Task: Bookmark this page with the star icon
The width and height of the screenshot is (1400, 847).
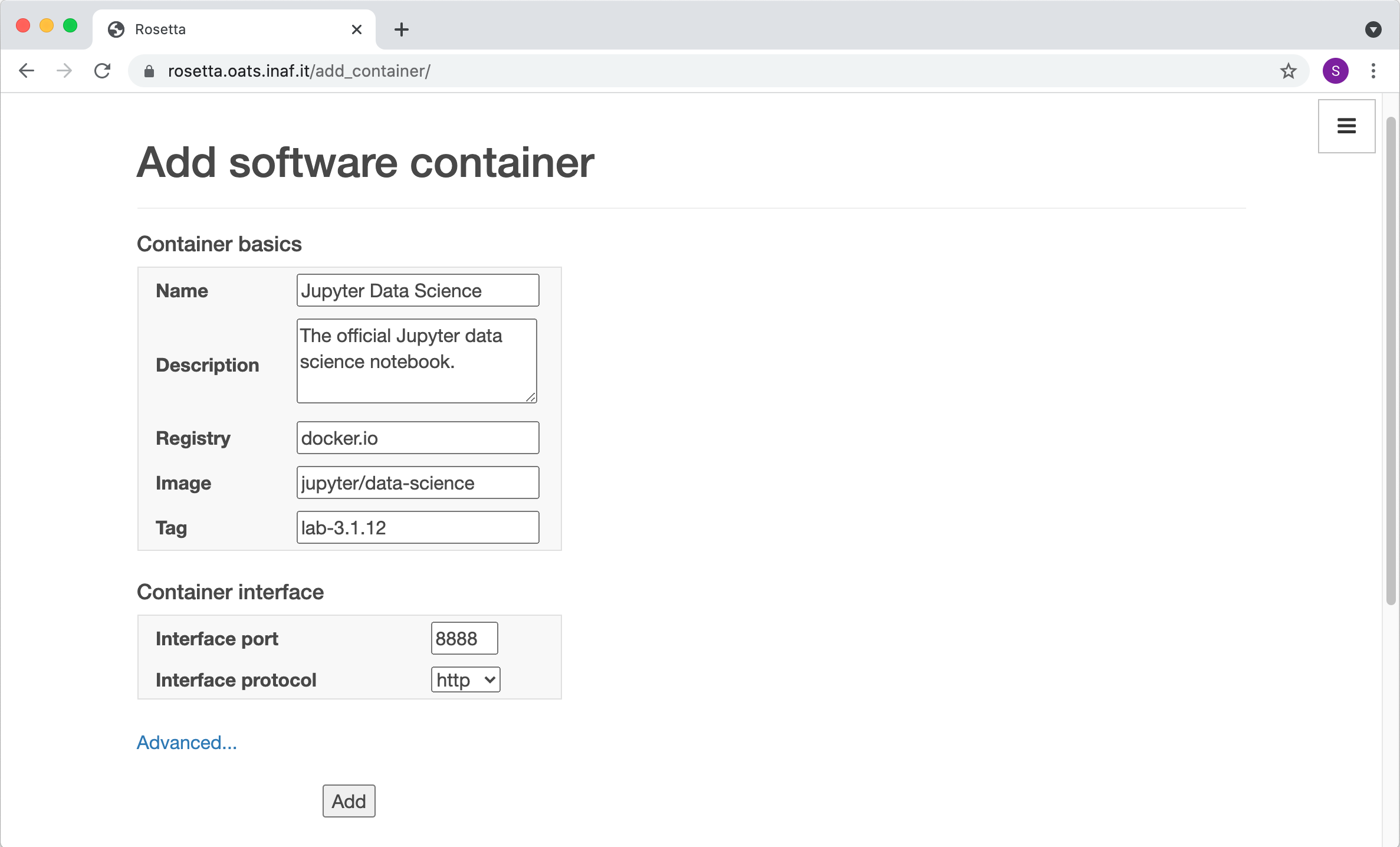Action: (1288, 71)
